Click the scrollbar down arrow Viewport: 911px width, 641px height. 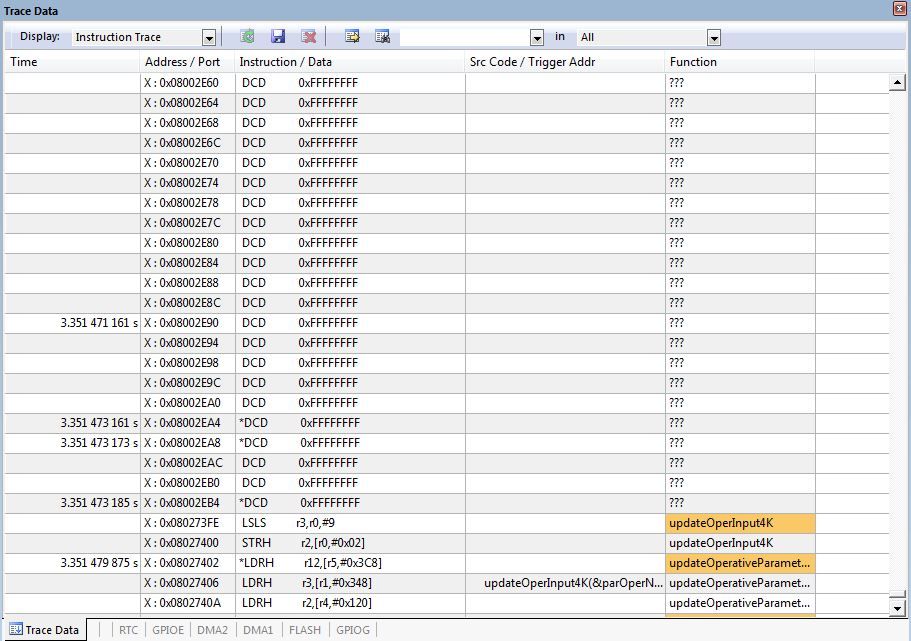(897, 608)
